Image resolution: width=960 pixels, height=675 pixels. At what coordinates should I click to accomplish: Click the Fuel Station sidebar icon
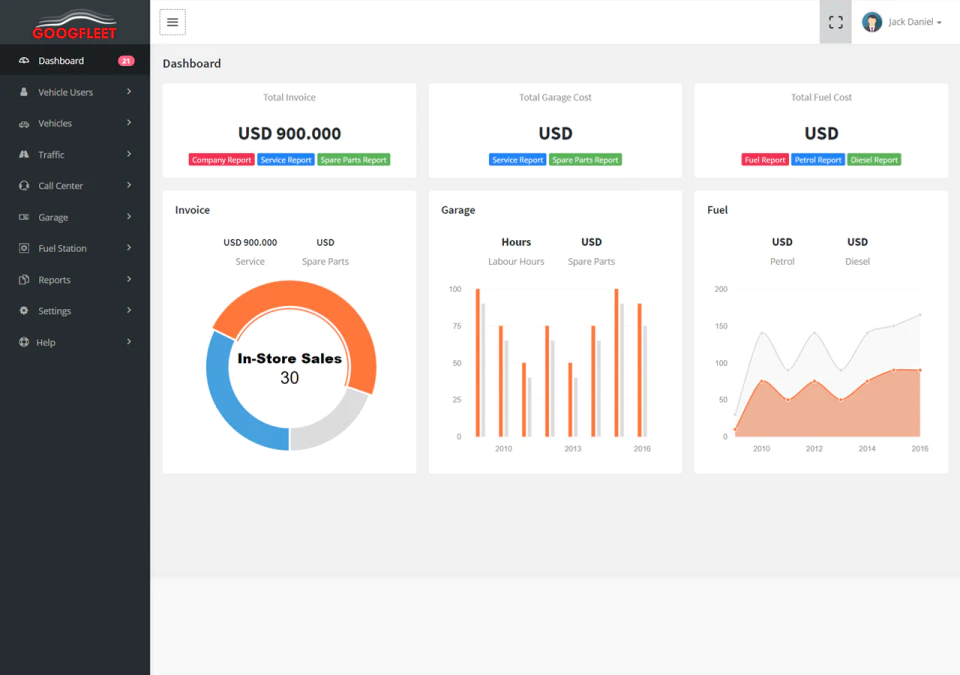(24, 248)
